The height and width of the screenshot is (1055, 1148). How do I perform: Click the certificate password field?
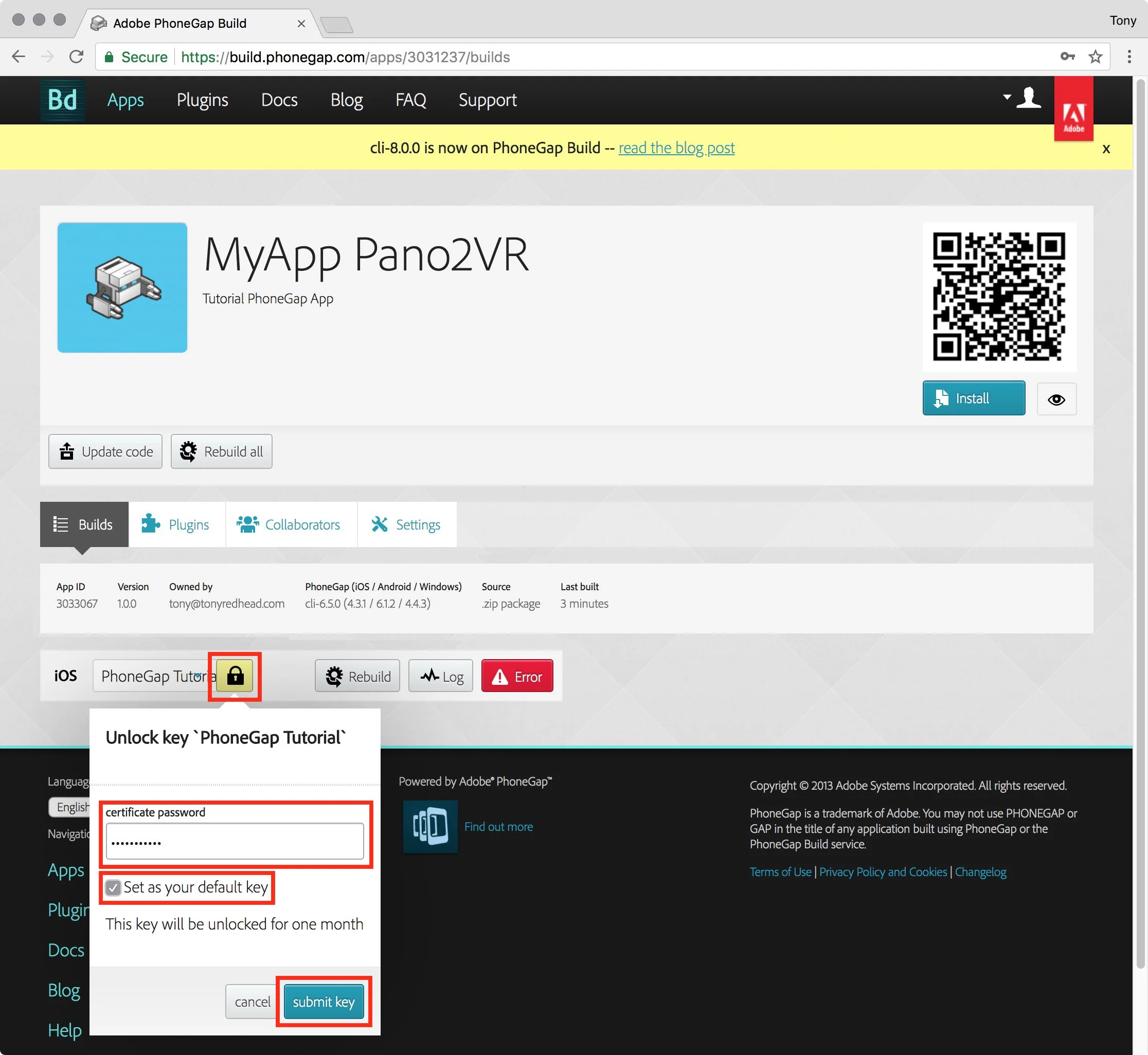(234, 841)
